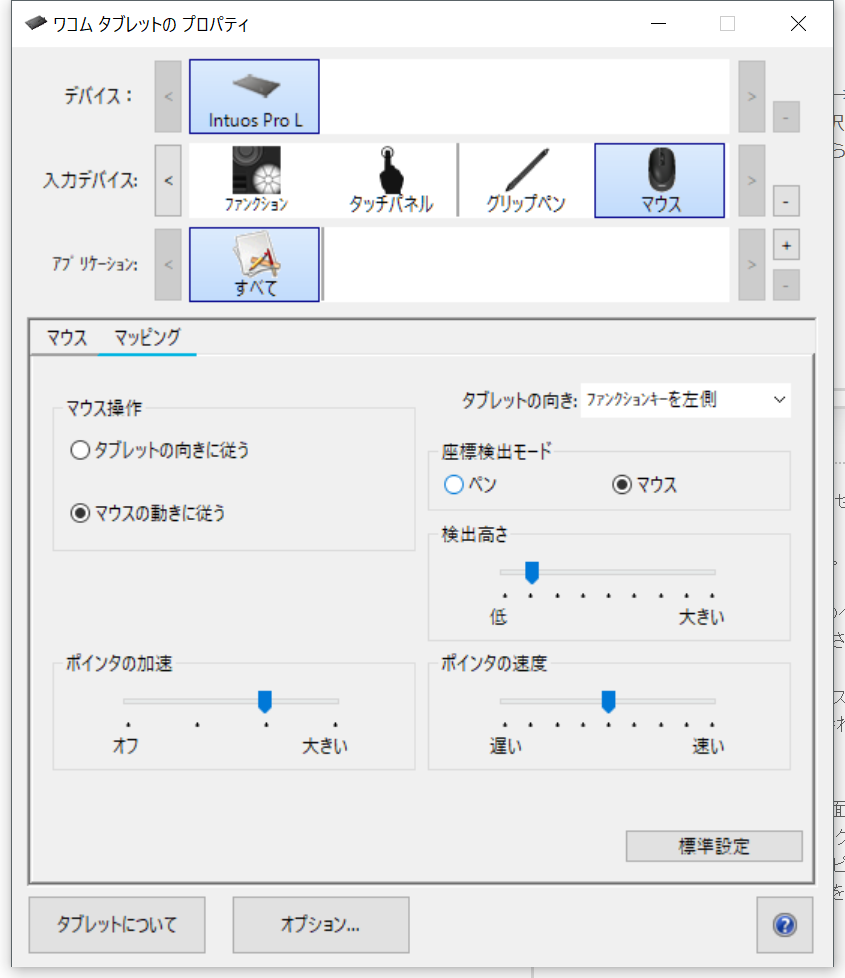This screenshot has height=978, width=845.
Task: Select the ファンクション input device icon
Action: point(256,180)
